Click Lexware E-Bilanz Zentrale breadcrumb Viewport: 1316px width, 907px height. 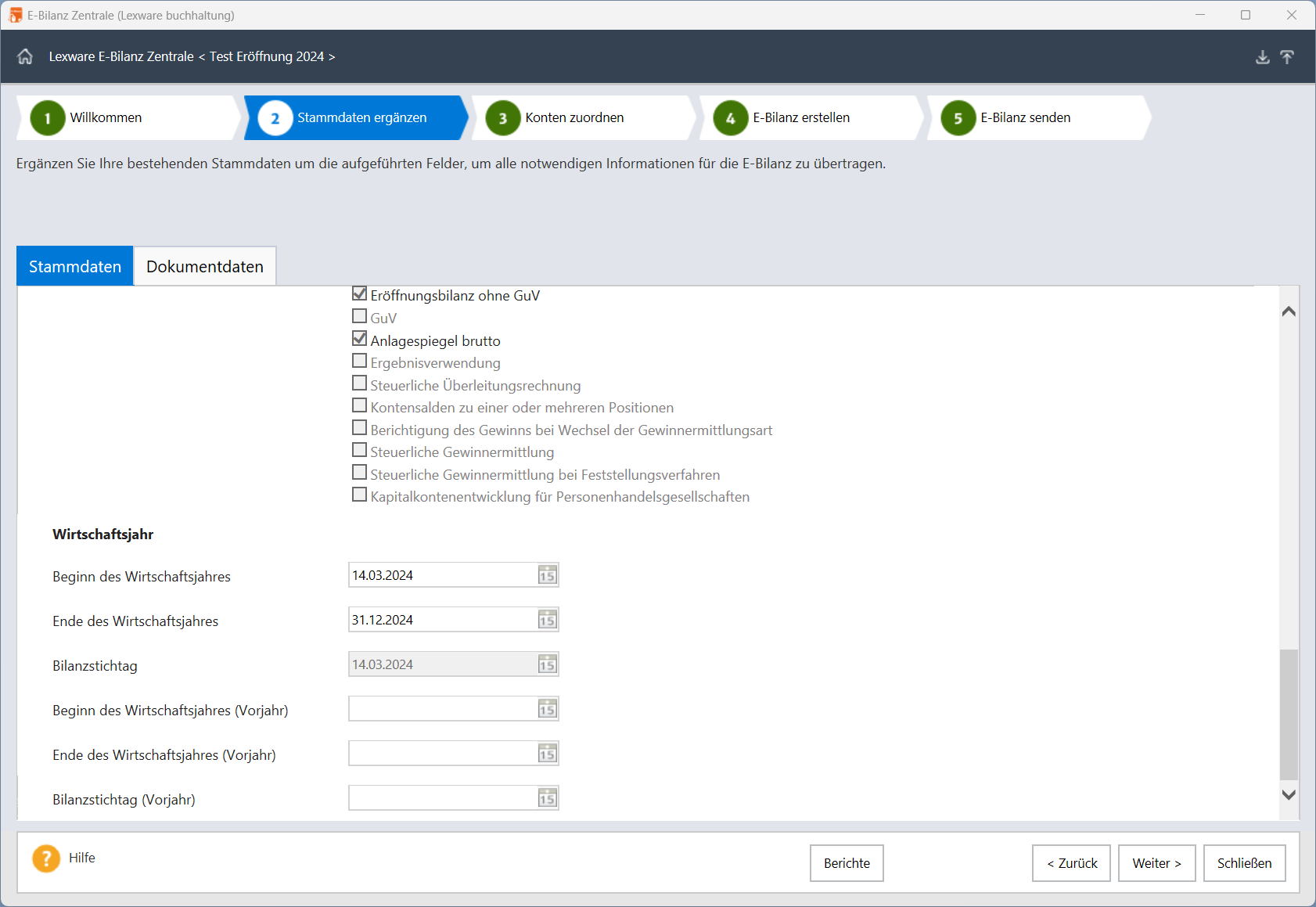coord(121,56)
